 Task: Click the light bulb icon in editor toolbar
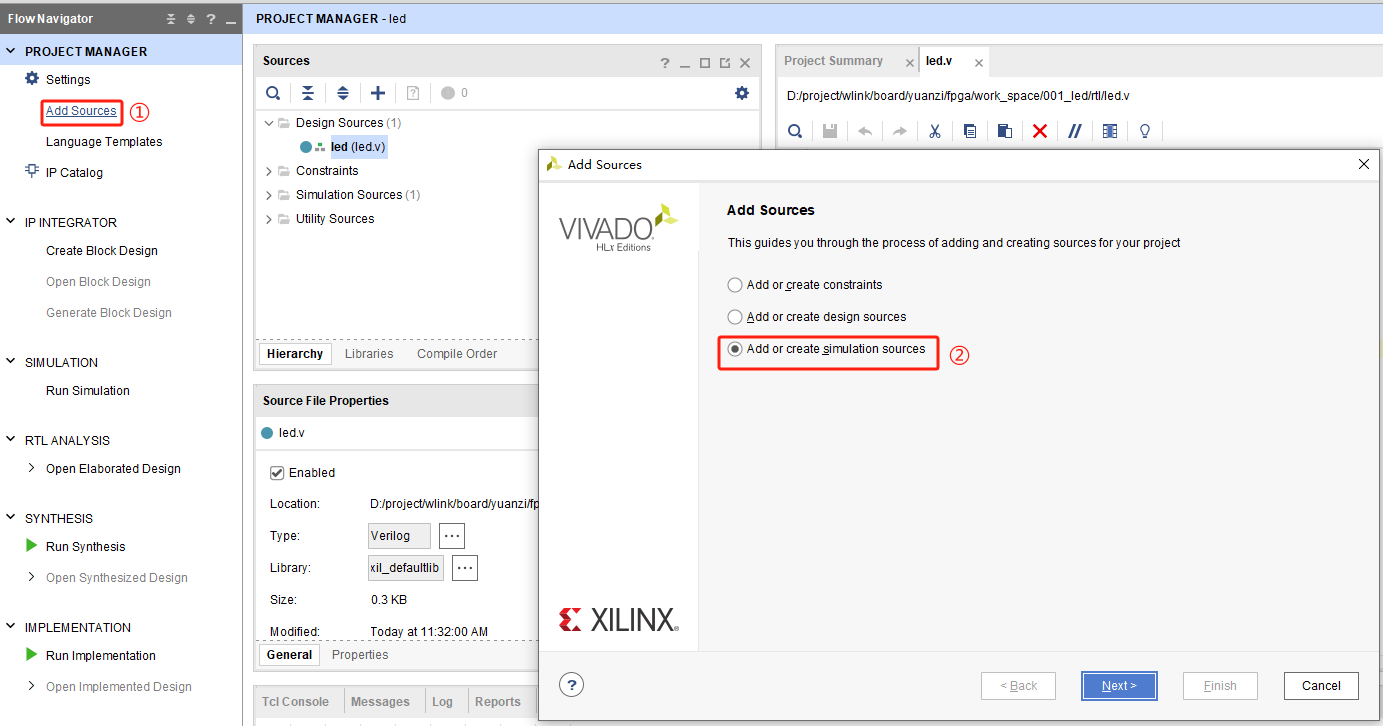pos(1145,131)
